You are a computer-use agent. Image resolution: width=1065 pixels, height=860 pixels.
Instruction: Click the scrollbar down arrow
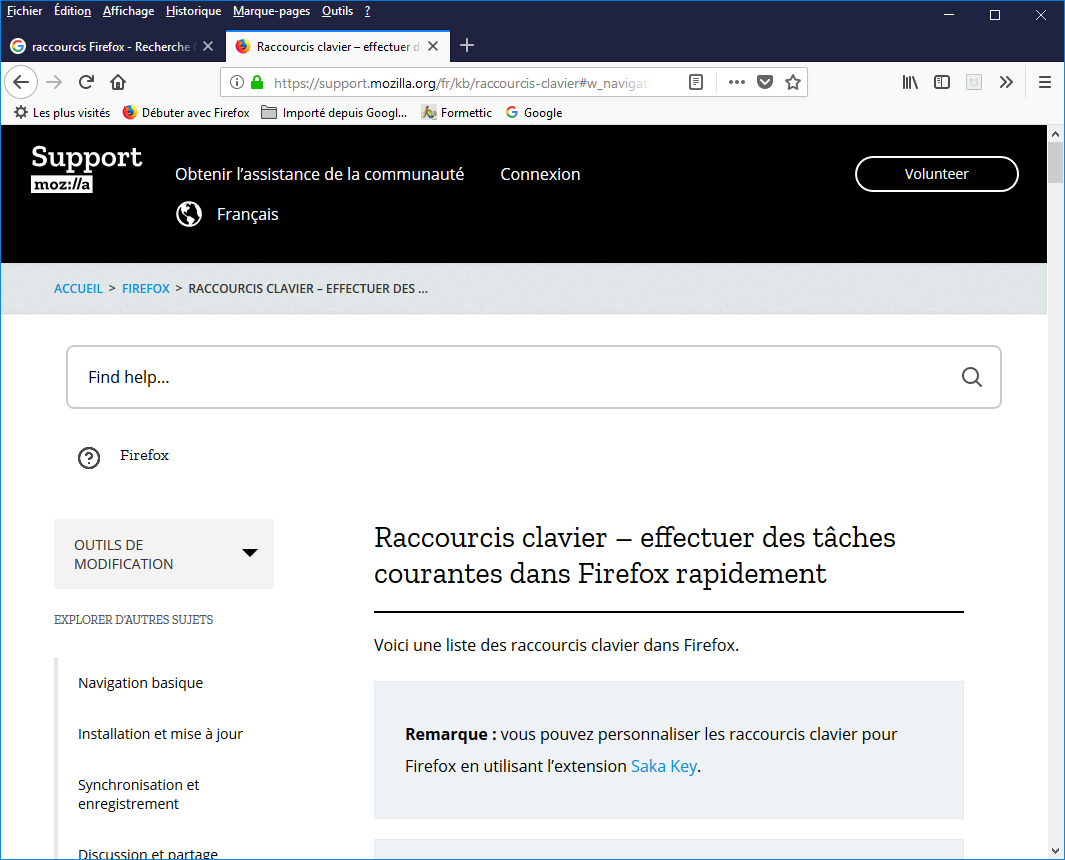point(1055,850)
